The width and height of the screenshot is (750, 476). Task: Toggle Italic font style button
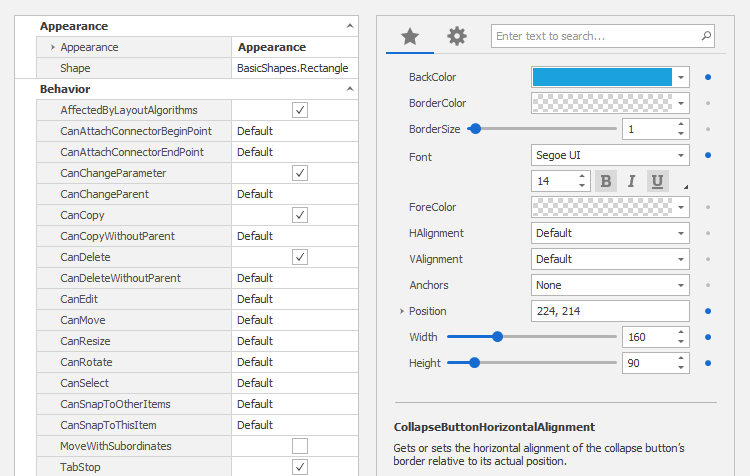[631, 181]
